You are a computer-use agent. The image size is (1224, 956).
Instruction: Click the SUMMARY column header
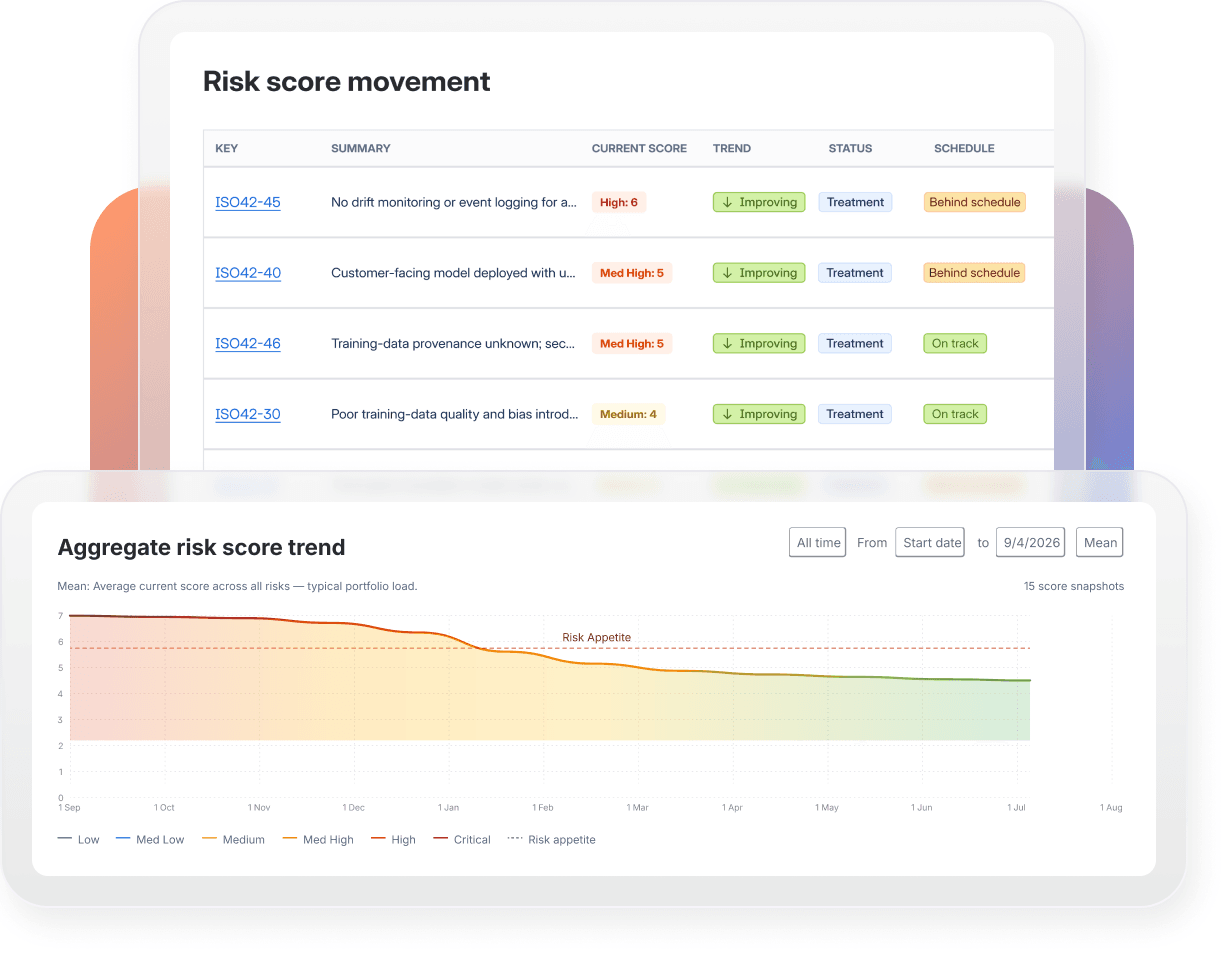(361, 148)
